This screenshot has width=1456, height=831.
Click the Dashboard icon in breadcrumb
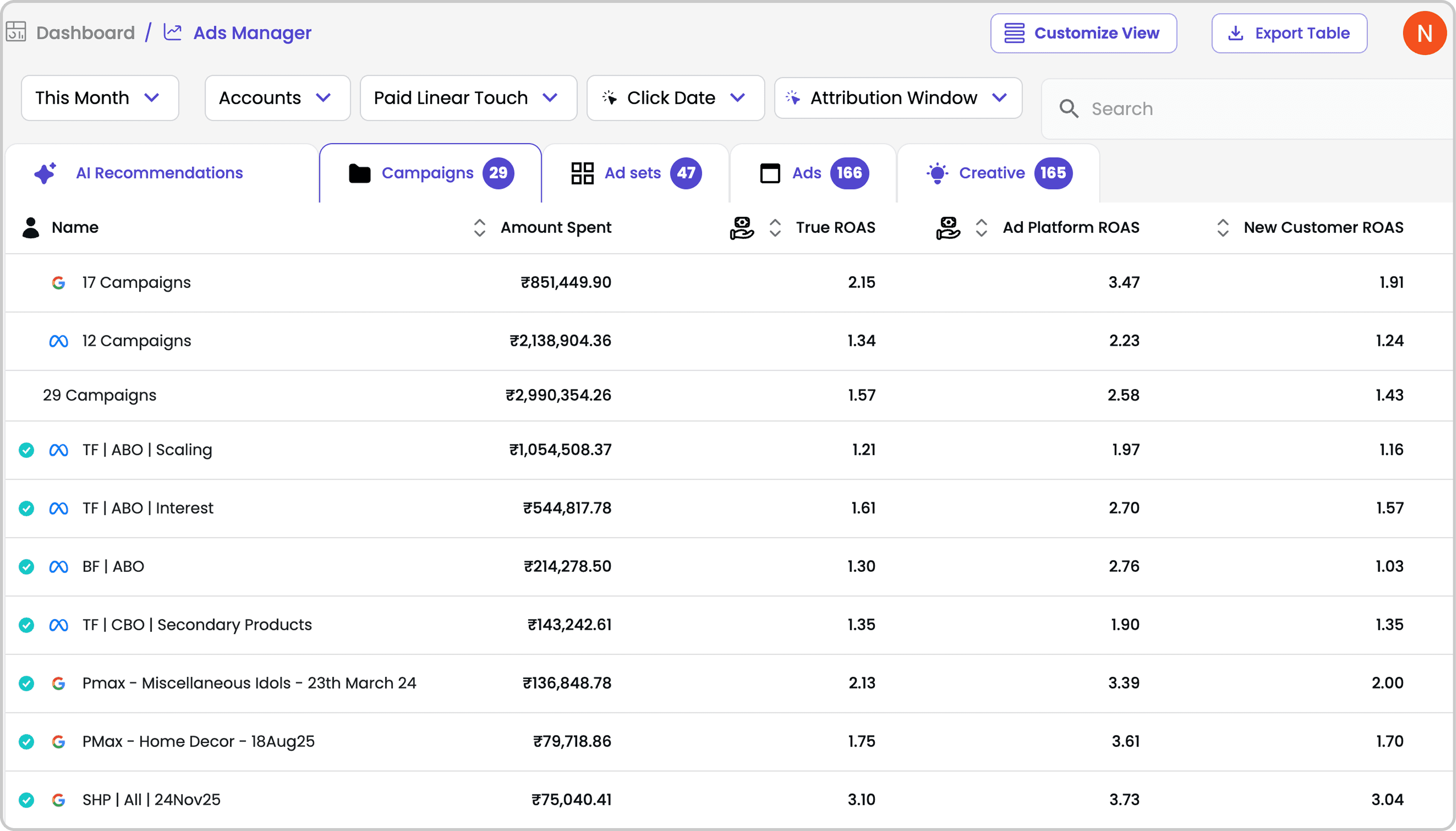[x=16, y=32]
